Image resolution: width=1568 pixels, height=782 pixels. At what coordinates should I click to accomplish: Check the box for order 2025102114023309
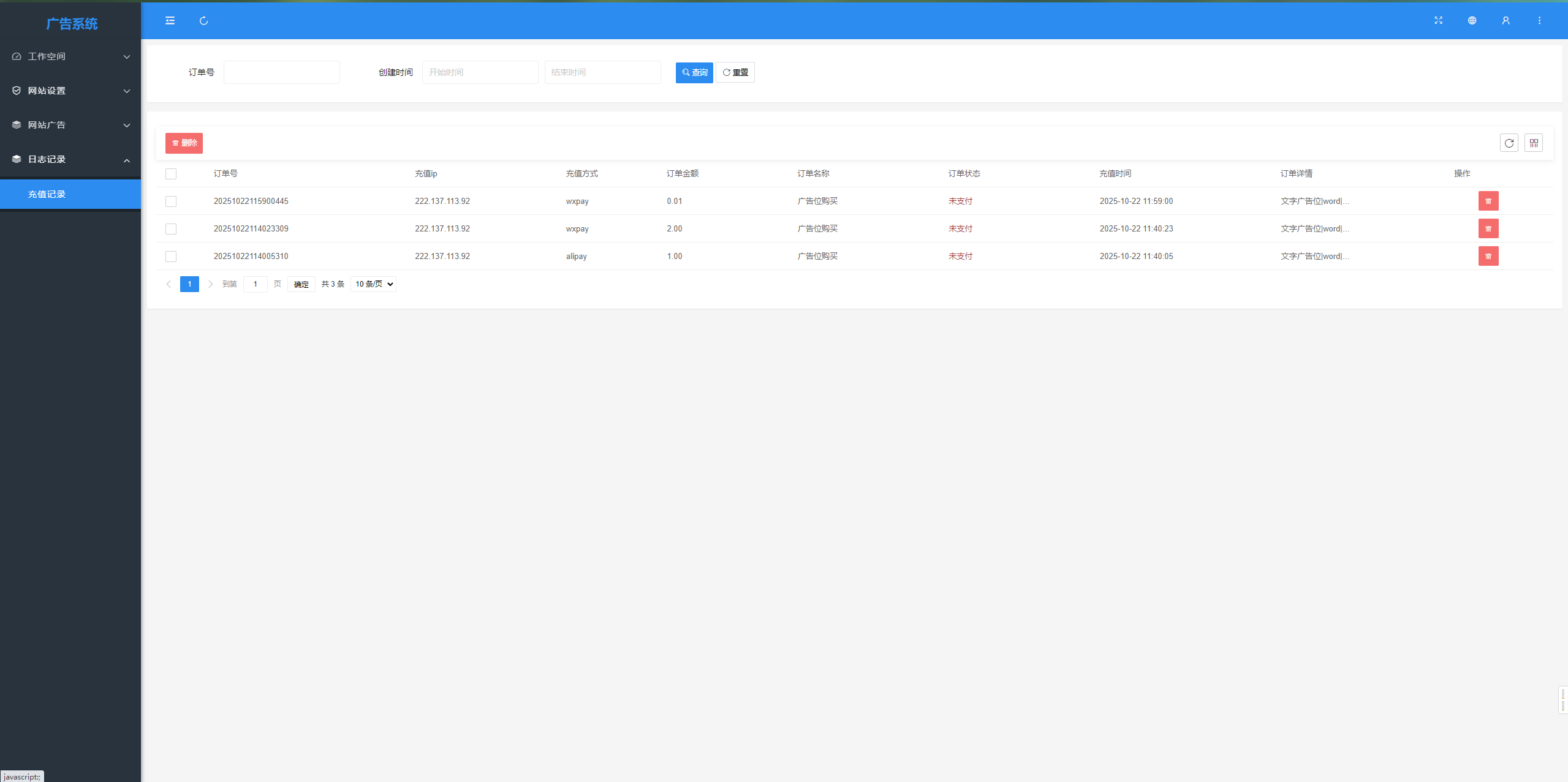(x=171, y=229)
